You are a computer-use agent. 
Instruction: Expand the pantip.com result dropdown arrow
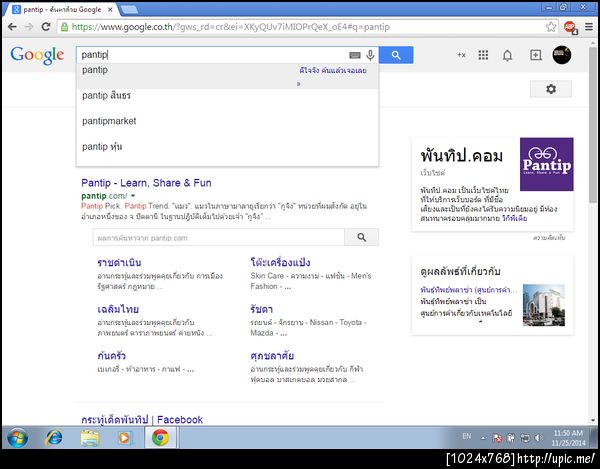133,196
